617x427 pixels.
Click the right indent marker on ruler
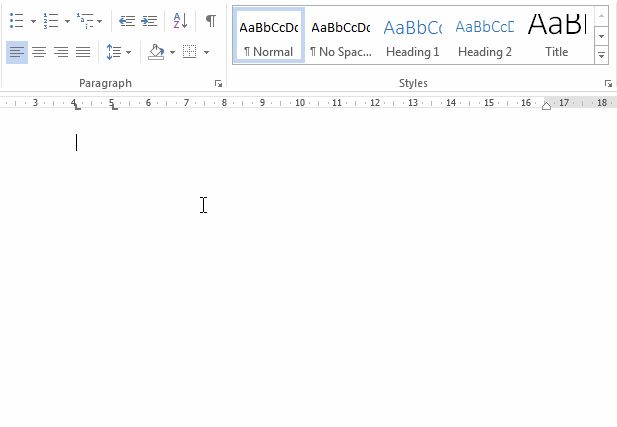tap(546, 105)
